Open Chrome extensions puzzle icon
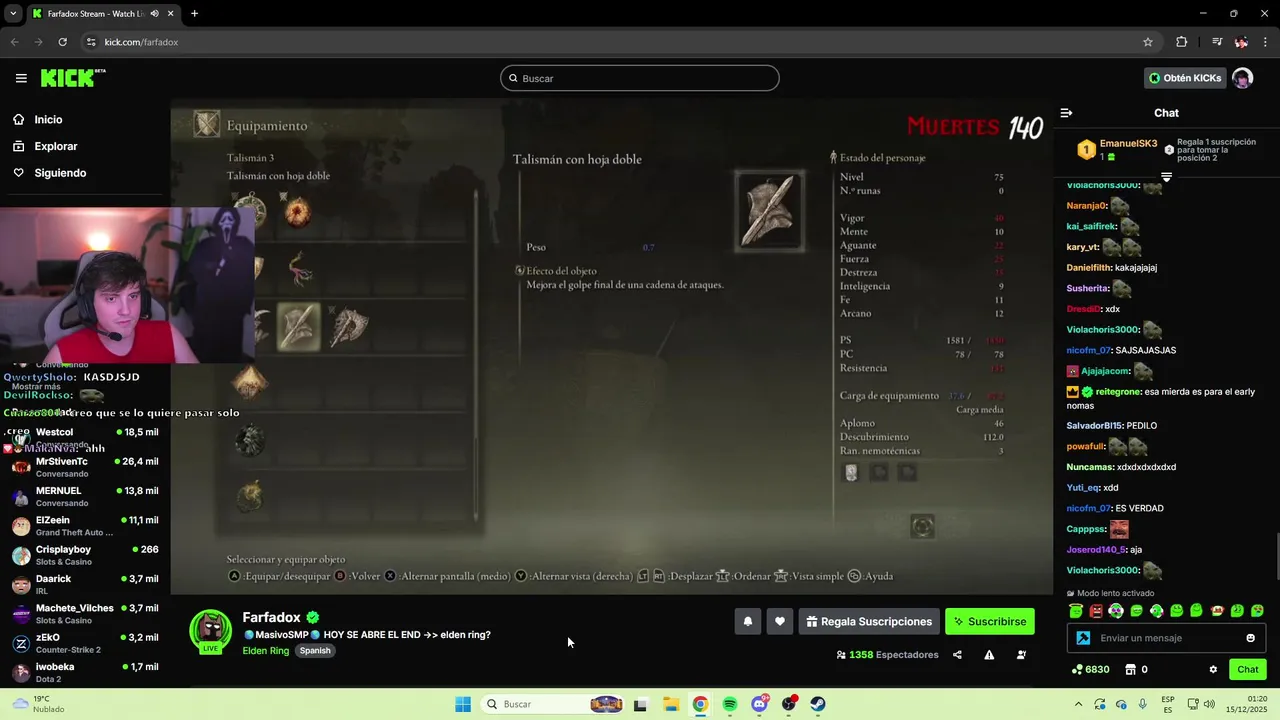The image size is (1280, 720). pos(1182,42)
